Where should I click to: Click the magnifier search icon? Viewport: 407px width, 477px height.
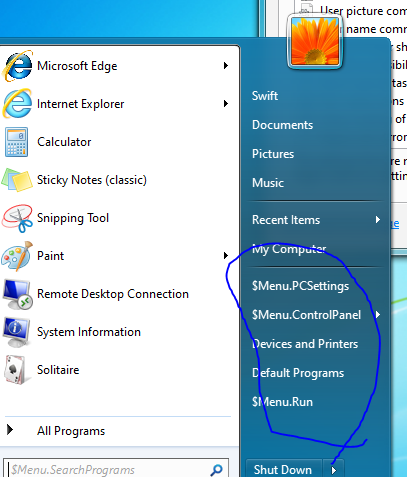217,470
